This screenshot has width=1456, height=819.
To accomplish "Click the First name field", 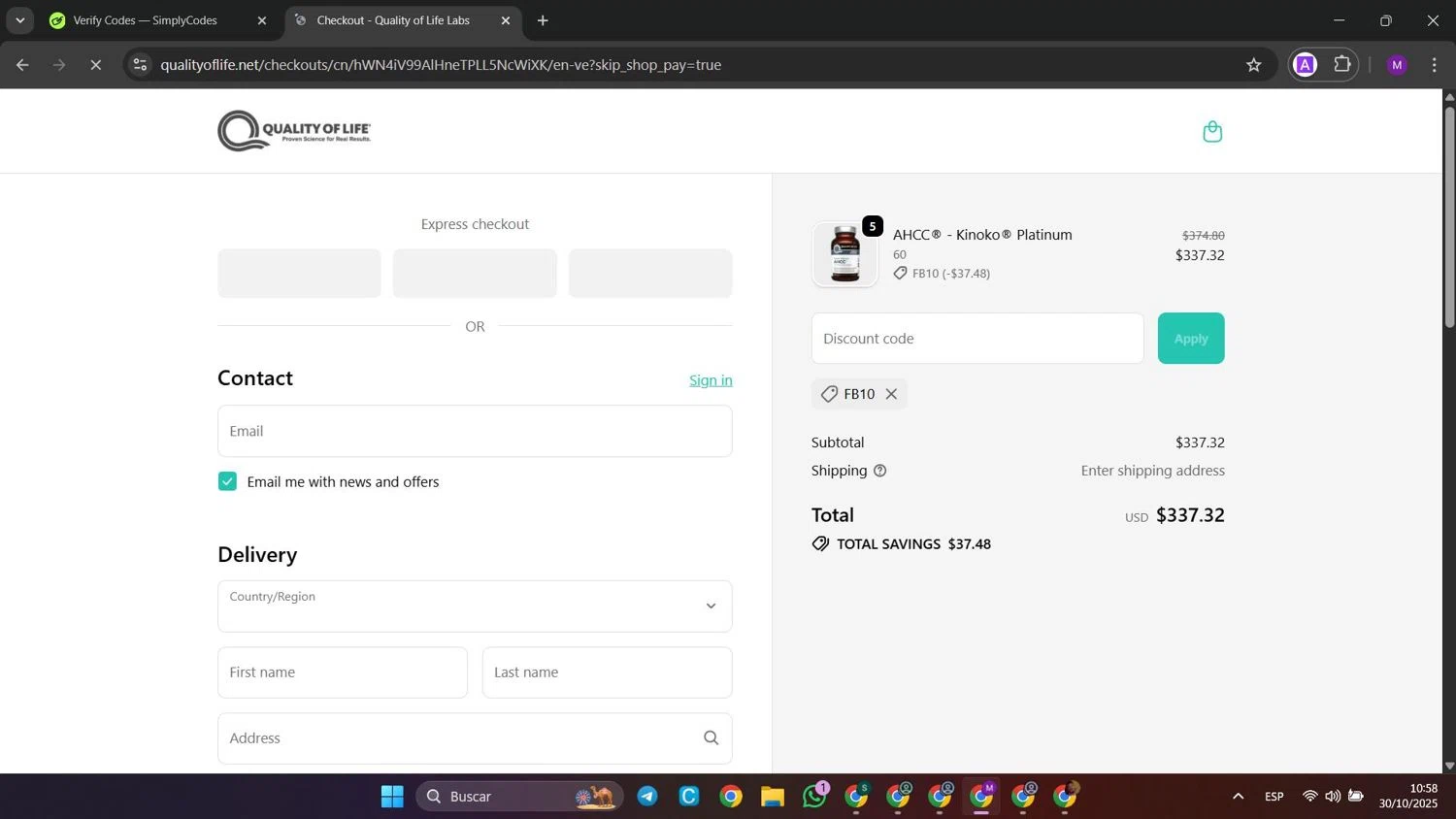I will [x=343, y=672].
